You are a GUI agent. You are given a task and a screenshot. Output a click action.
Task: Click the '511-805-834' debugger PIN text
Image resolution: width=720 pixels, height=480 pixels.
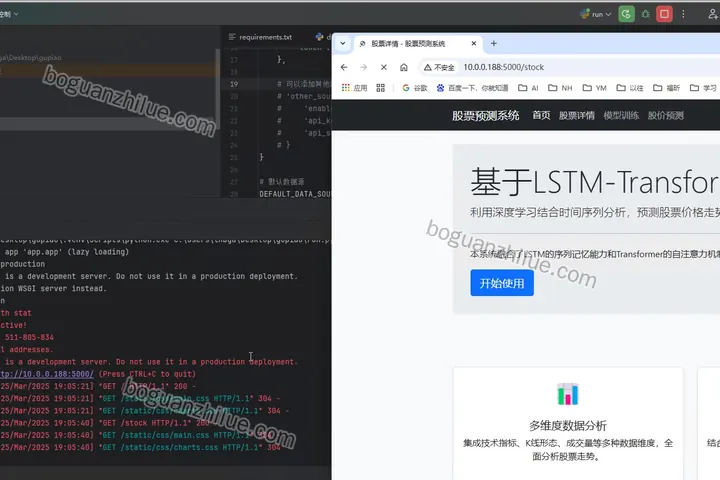[x=29, y=338]
